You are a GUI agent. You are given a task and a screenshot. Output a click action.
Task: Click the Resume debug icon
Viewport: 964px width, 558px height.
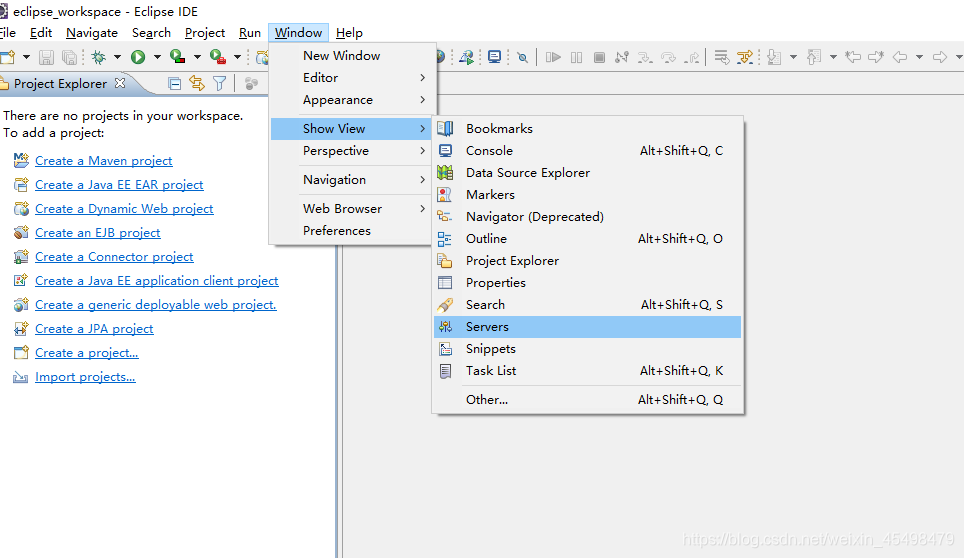[553, 57]
